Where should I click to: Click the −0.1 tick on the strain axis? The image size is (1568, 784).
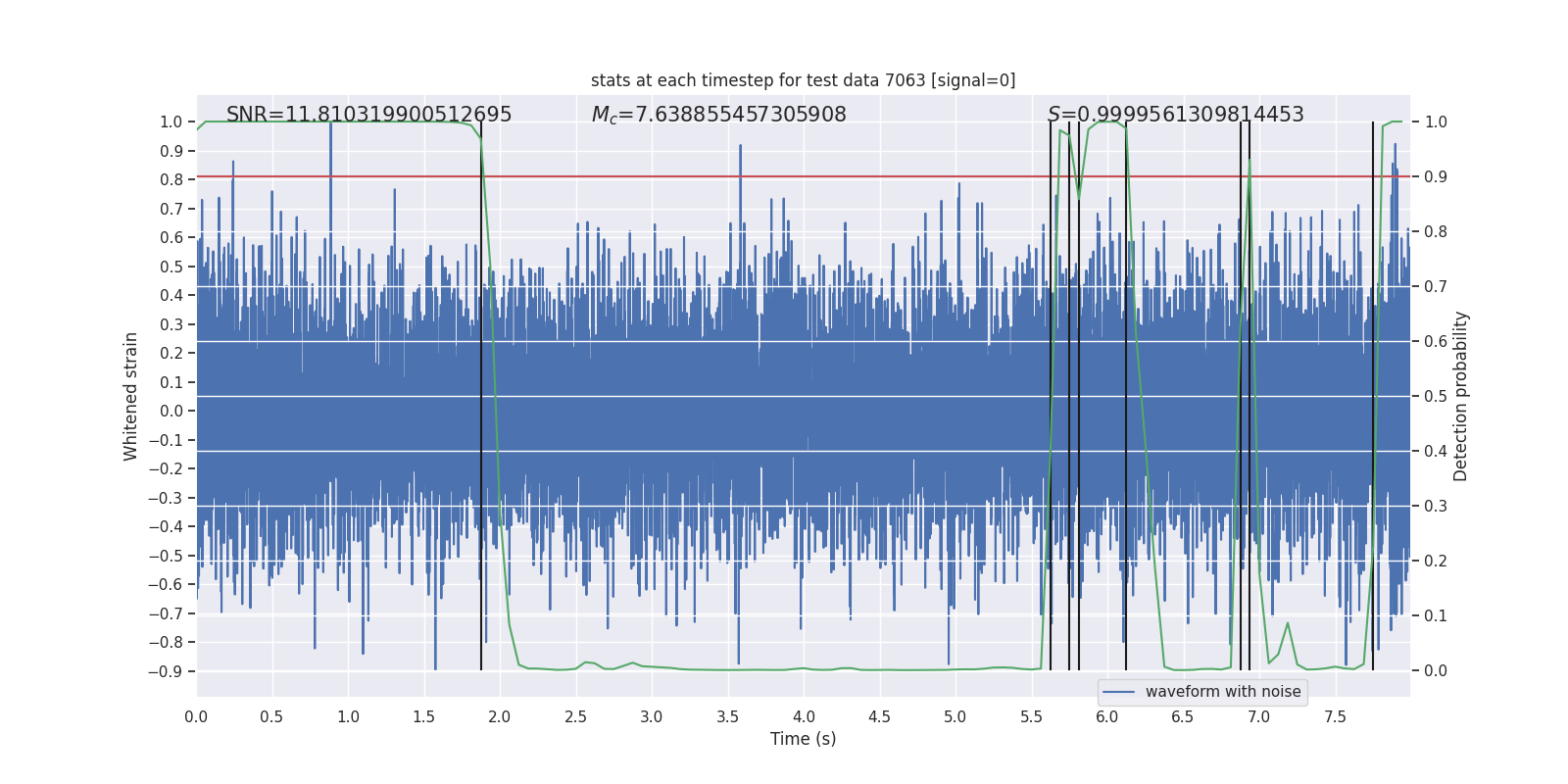click(166, 440)
